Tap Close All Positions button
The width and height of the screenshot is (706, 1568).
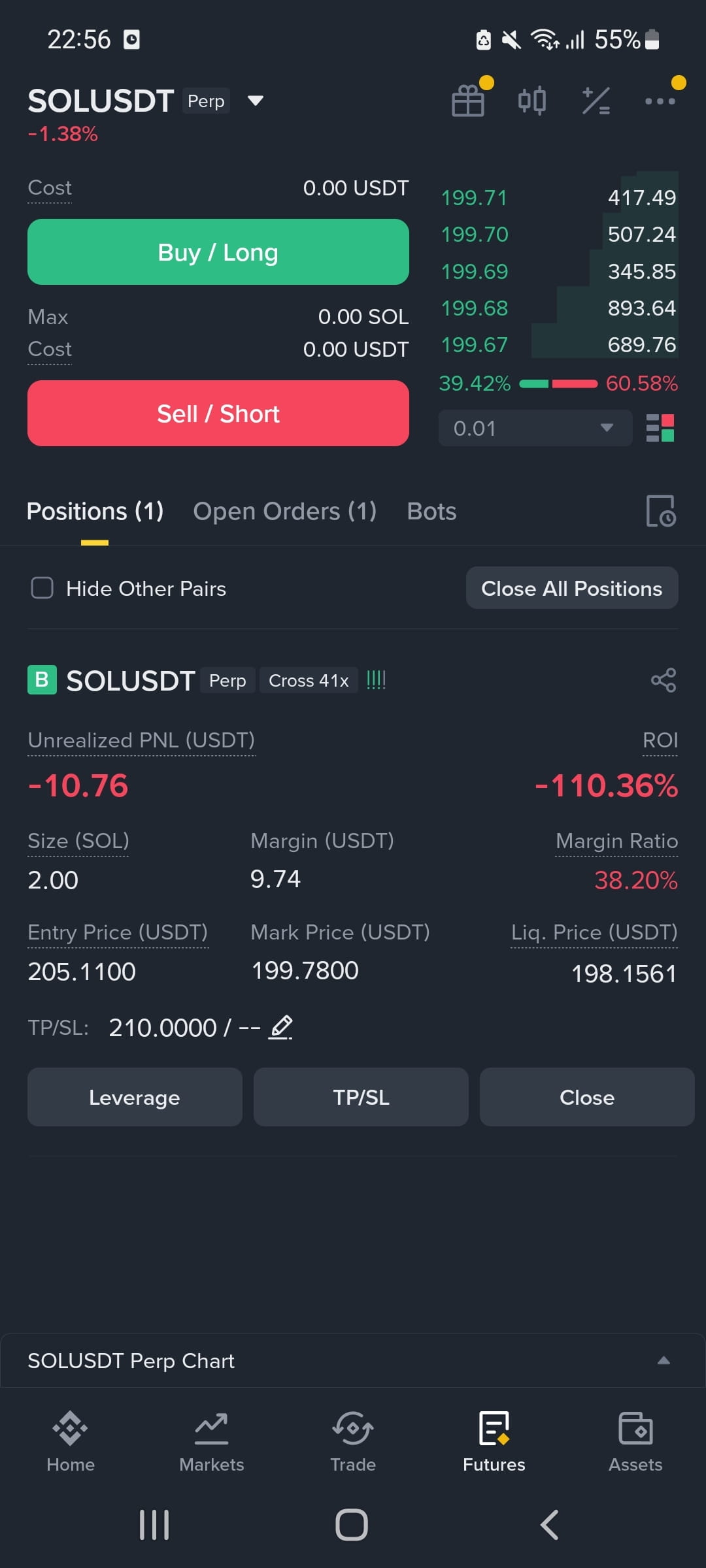[x=572, y=588]
